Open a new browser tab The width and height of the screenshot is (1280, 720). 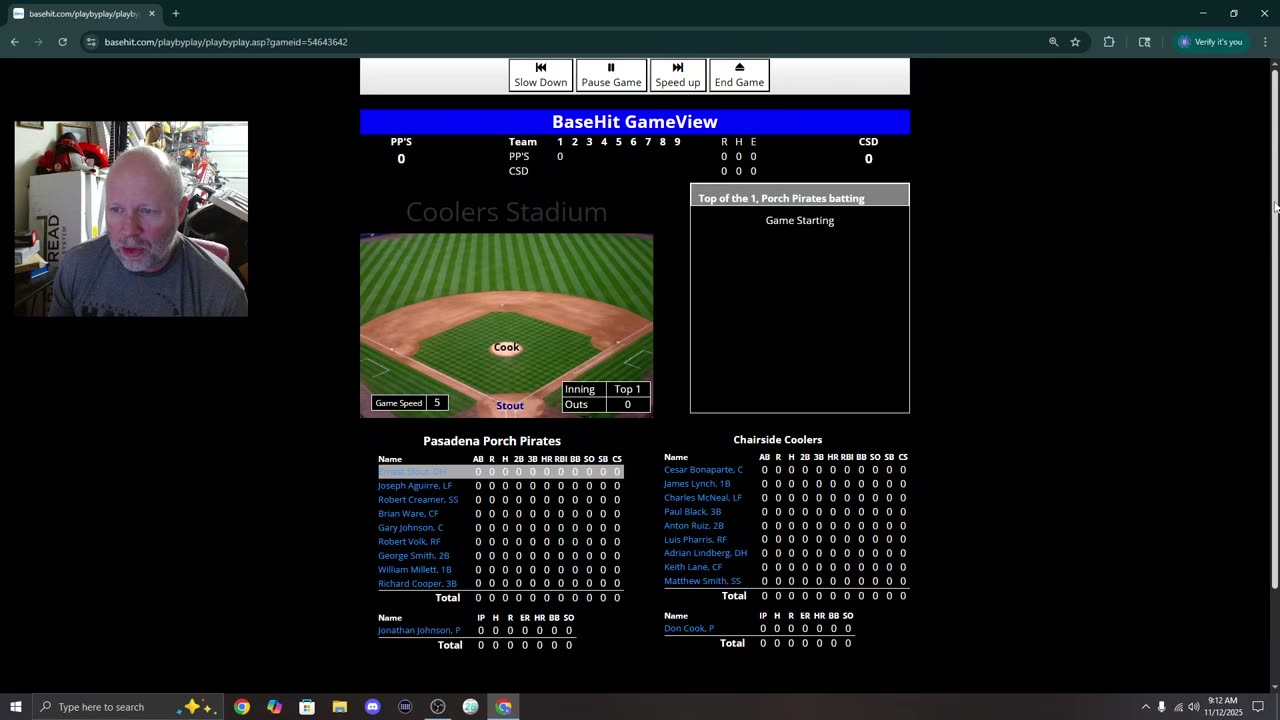pyautogui.click(x=176, y=14)
